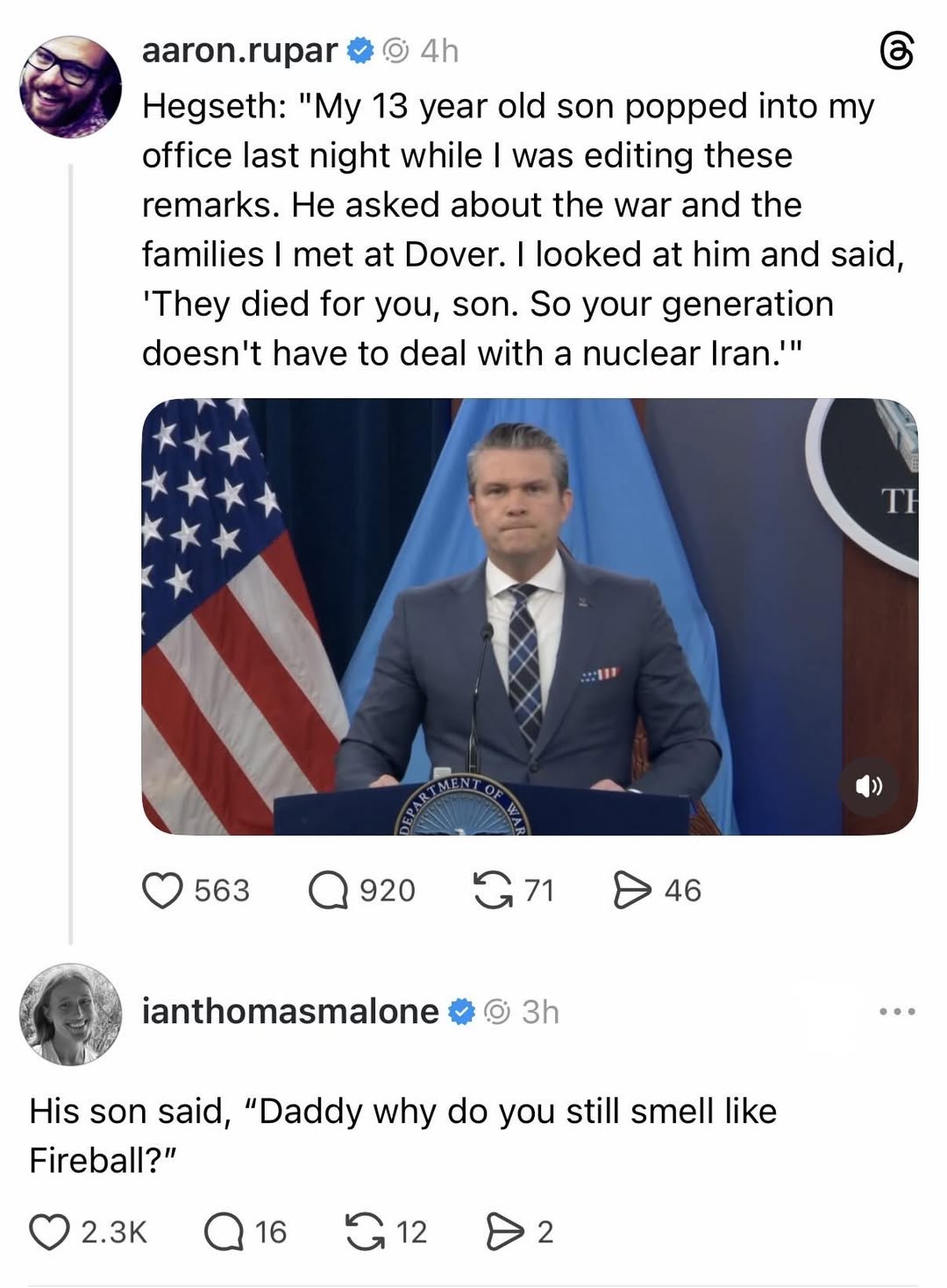Share aaron.rupar's post via send icon
Viewport: 947px width, 1288px height.
pos(631,890)
